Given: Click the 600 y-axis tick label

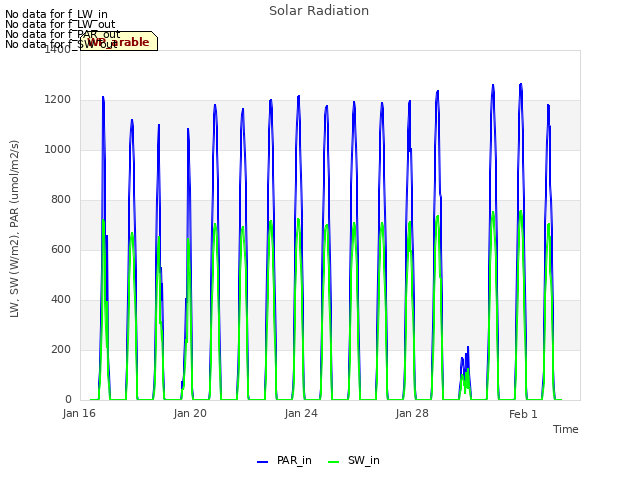Looking at the screenshot, I should [61, 249].
